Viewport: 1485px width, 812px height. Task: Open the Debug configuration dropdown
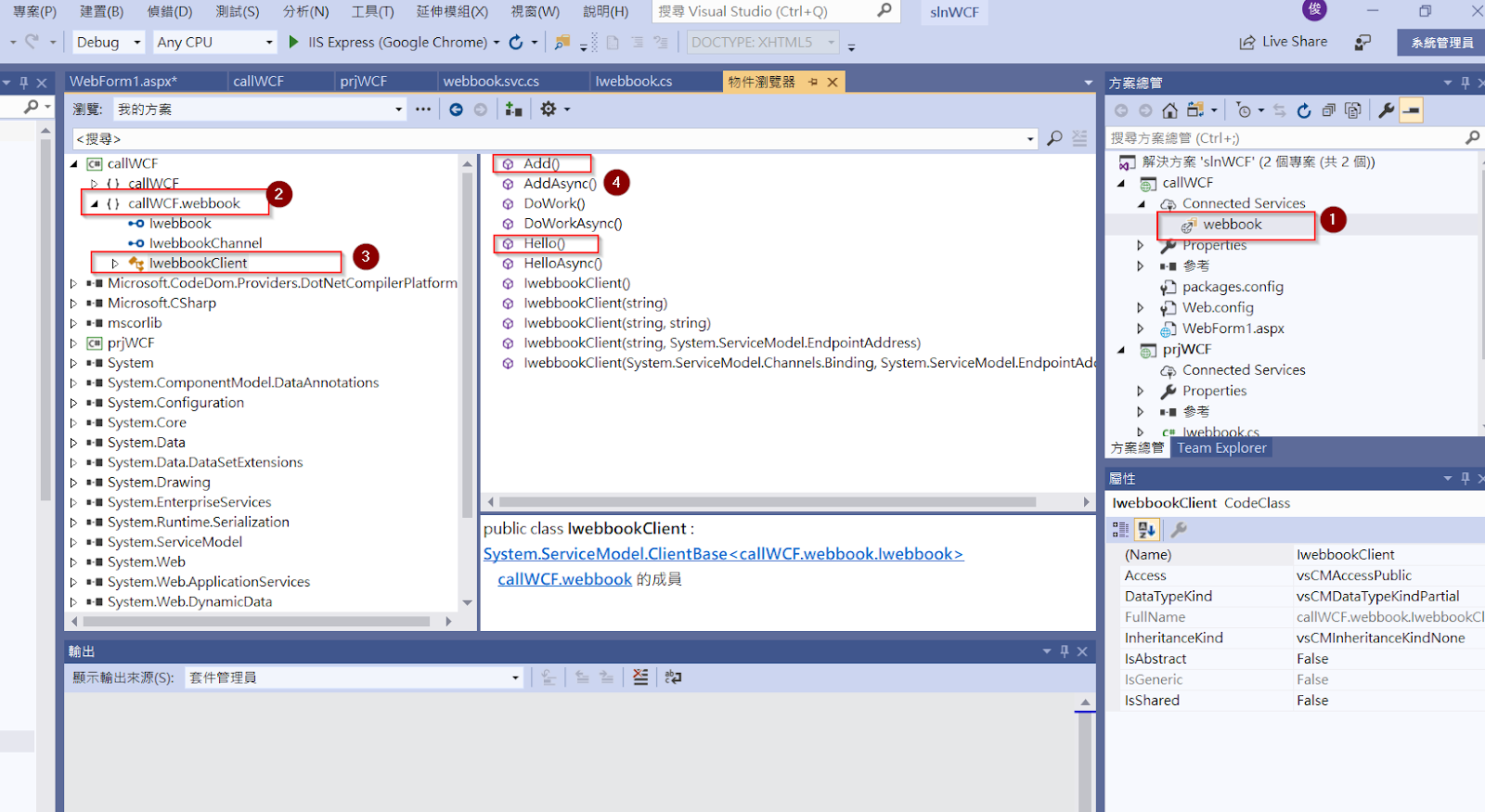[x=109, y=42]
